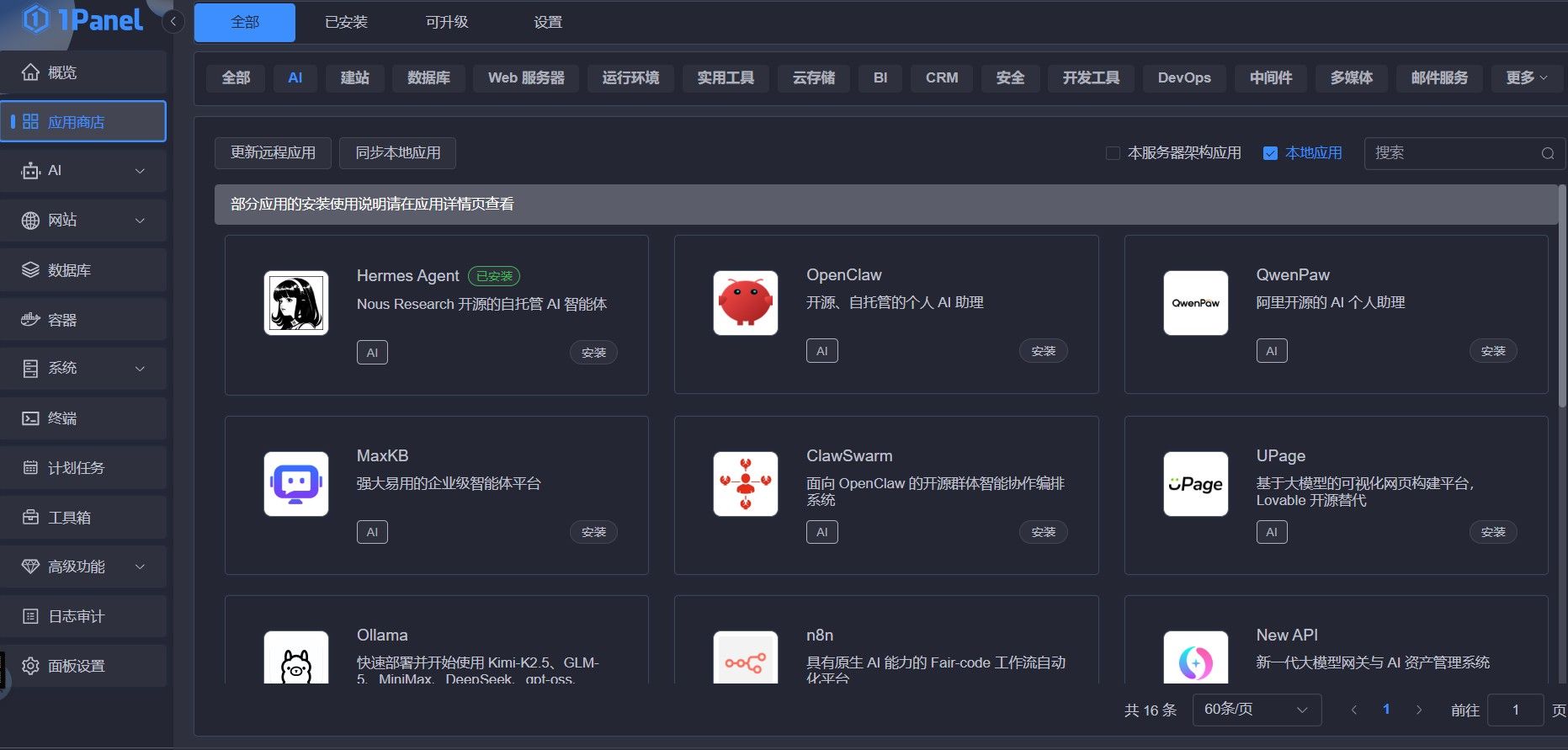Screen dimensions: 1568x750
Task: Install Hermes Agent with 安装 button
Action: (593, 353)
